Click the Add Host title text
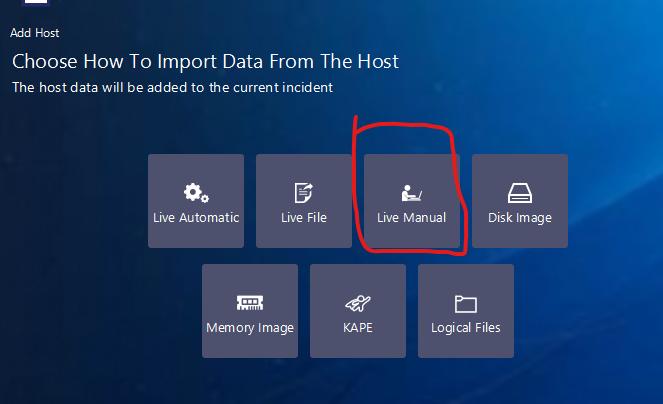This screenshot has width=663, height=404. pos(35,33)
